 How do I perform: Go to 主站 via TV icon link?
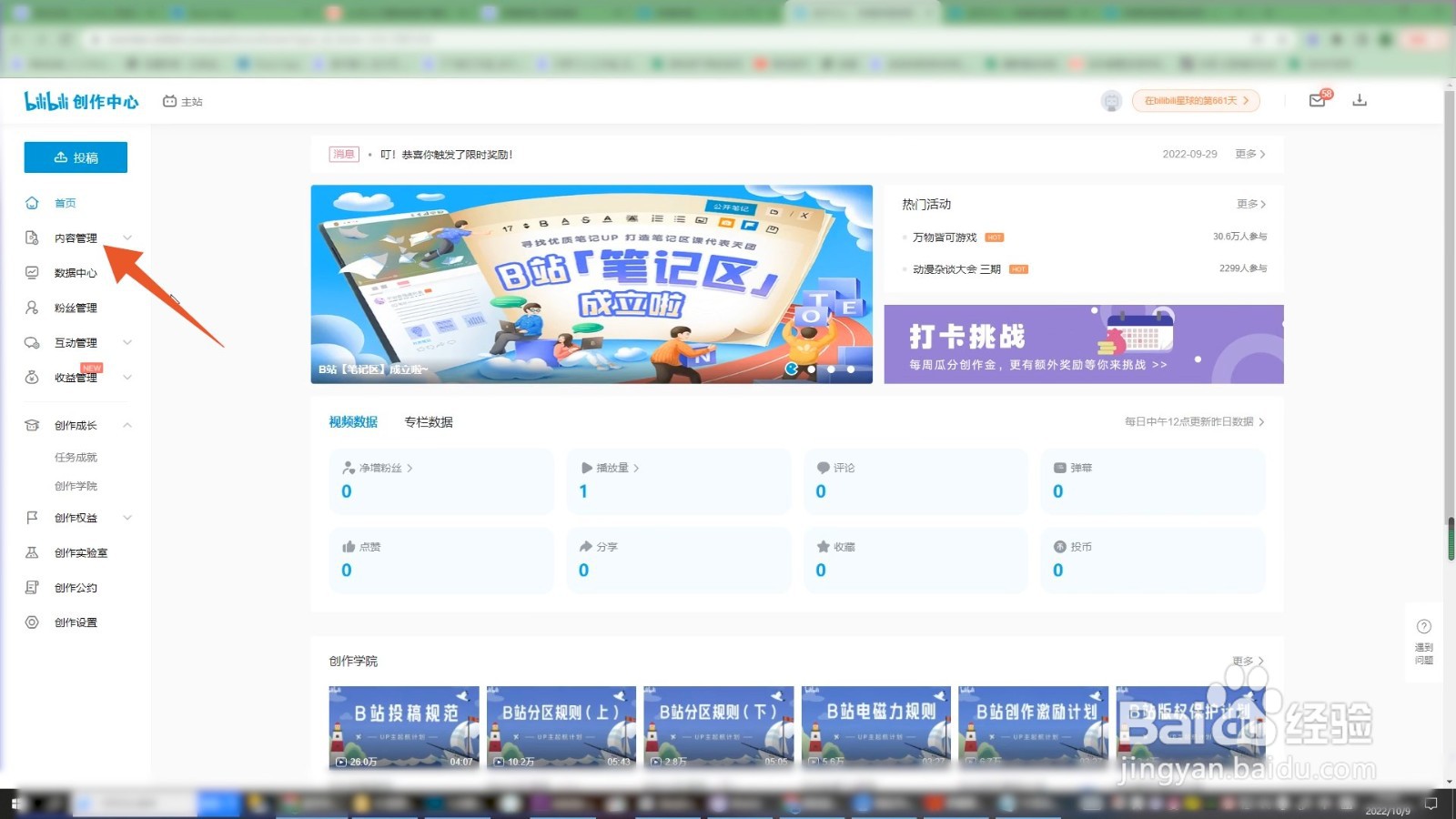[x=182, y=101]
